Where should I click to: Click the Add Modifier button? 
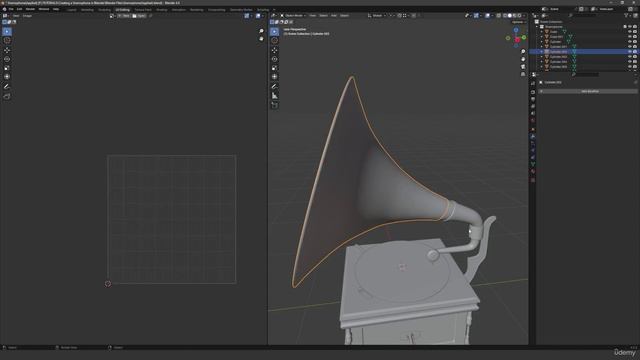pos(589,91)
